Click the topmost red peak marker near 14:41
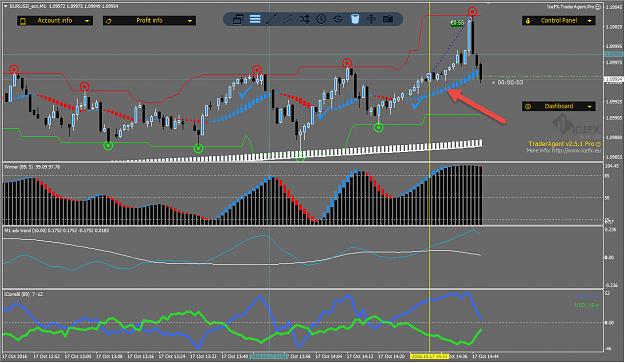The height and width of the screenshot is (363, 625). click(x=472, y=12)
